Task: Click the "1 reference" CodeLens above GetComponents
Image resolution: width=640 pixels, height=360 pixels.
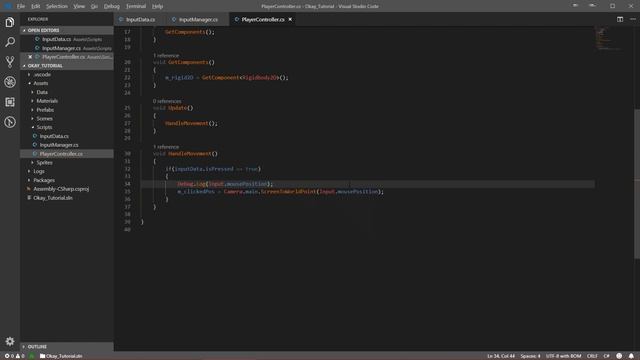Action: 166,55
